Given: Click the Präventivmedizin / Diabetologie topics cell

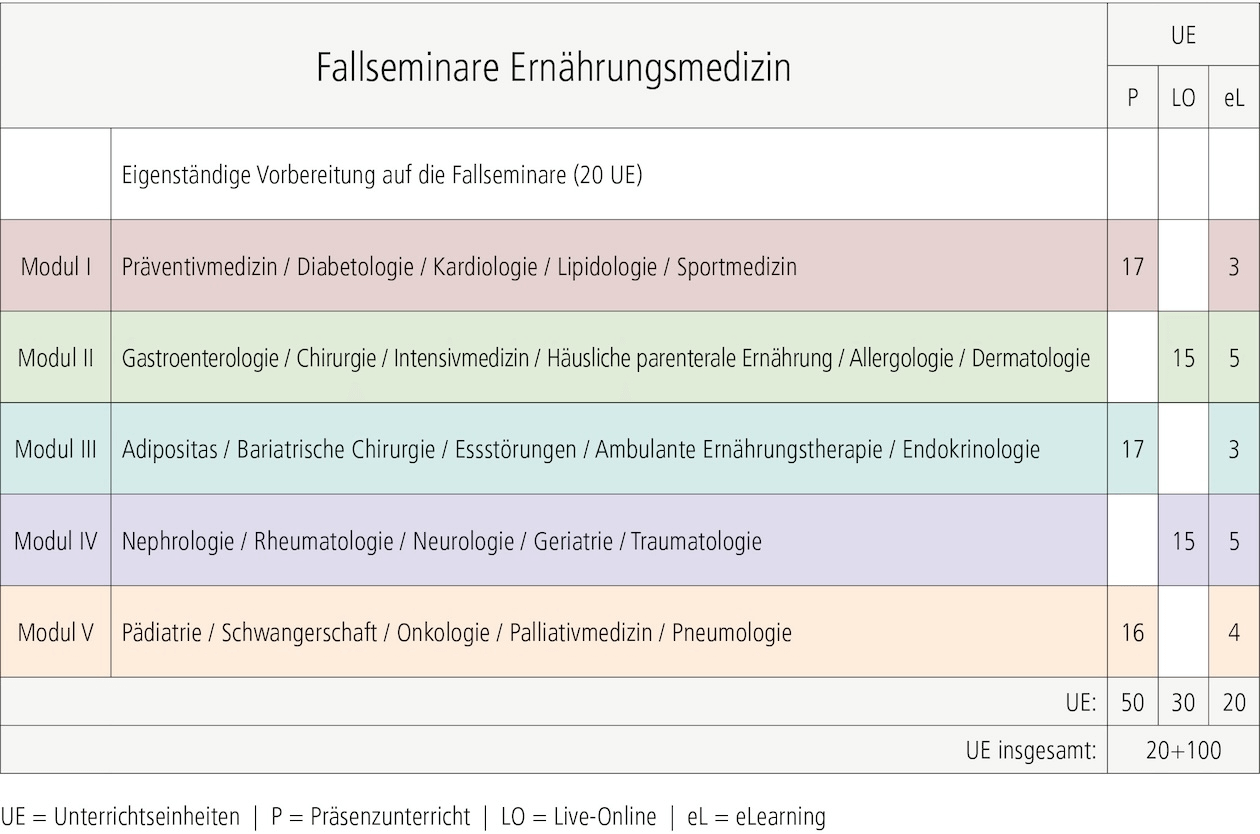Looking at the screenshot, I should (x=459, y=267).
